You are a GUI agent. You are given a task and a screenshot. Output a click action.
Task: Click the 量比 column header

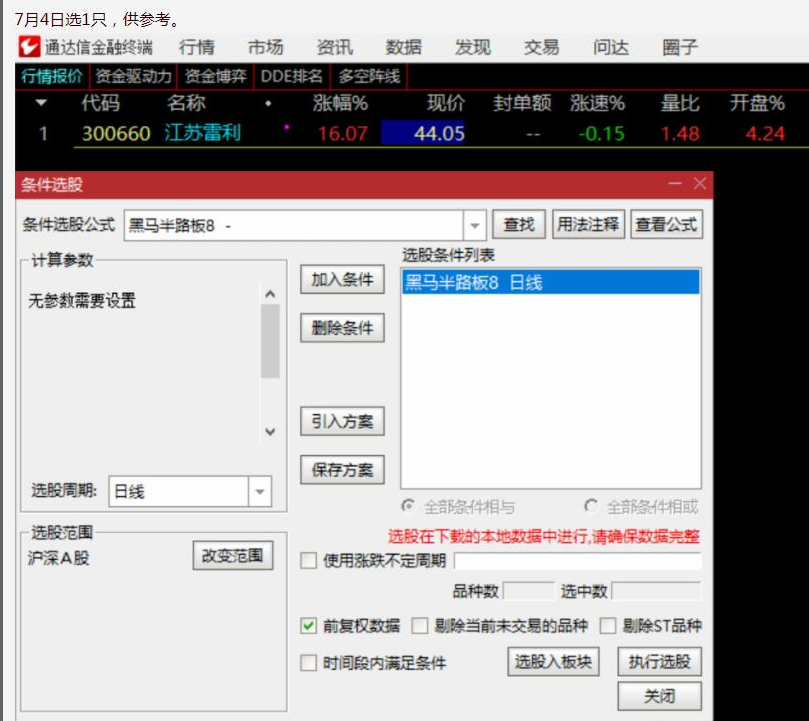(x=680, y=103)
